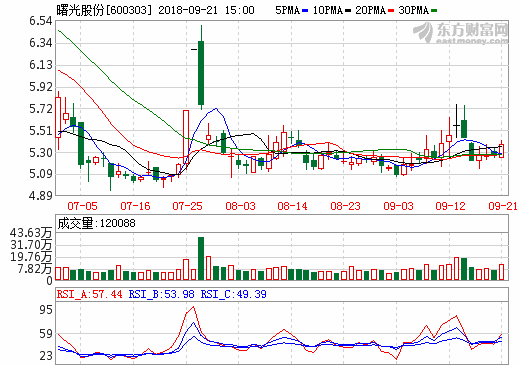Image resolution: width=520 pixels, height=365 pixels.
Task: Click the blue 5PMA legend color marker
Action: [x=305, y=11]
